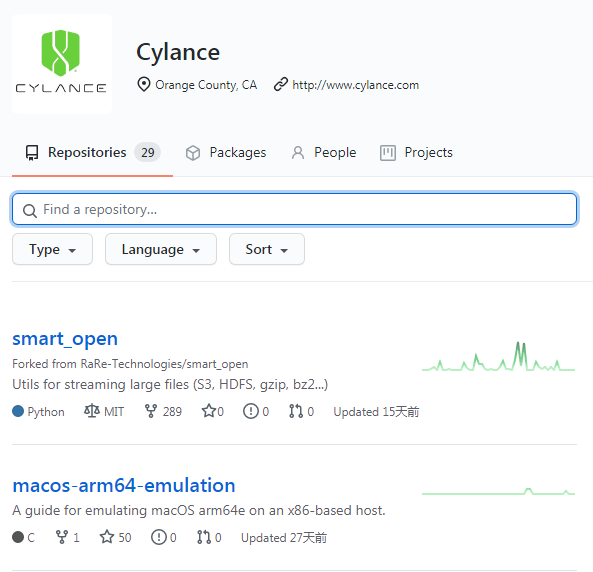Viewport: 593px width, 572px height.
Task: Open the smart_open repository link
Action: (x=65, y=339)
